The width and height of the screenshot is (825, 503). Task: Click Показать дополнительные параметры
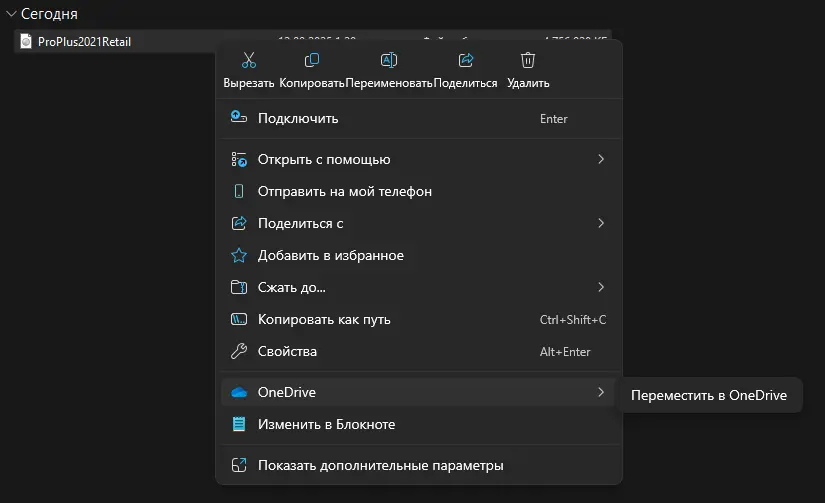coord(380,465)
